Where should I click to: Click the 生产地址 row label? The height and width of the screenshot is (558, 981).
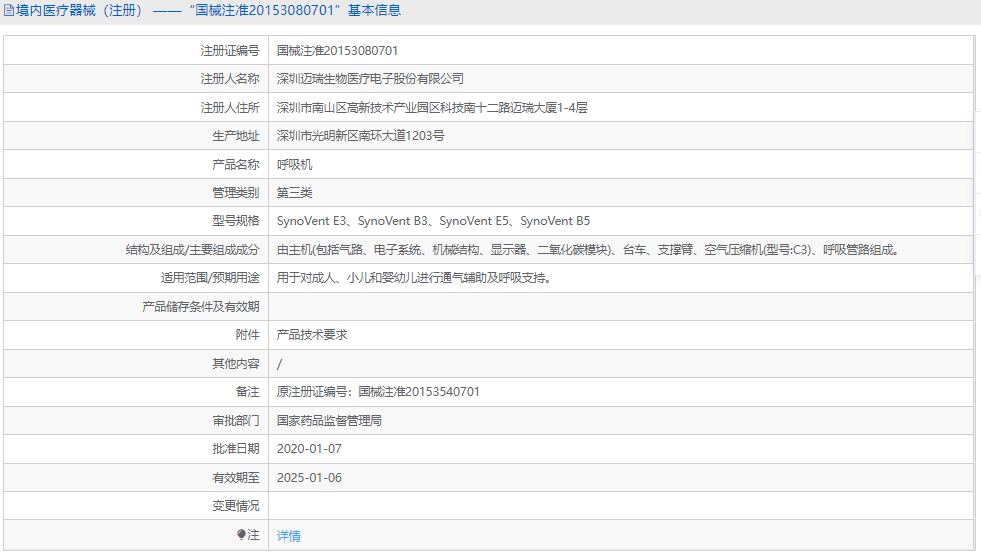(235, 136)
